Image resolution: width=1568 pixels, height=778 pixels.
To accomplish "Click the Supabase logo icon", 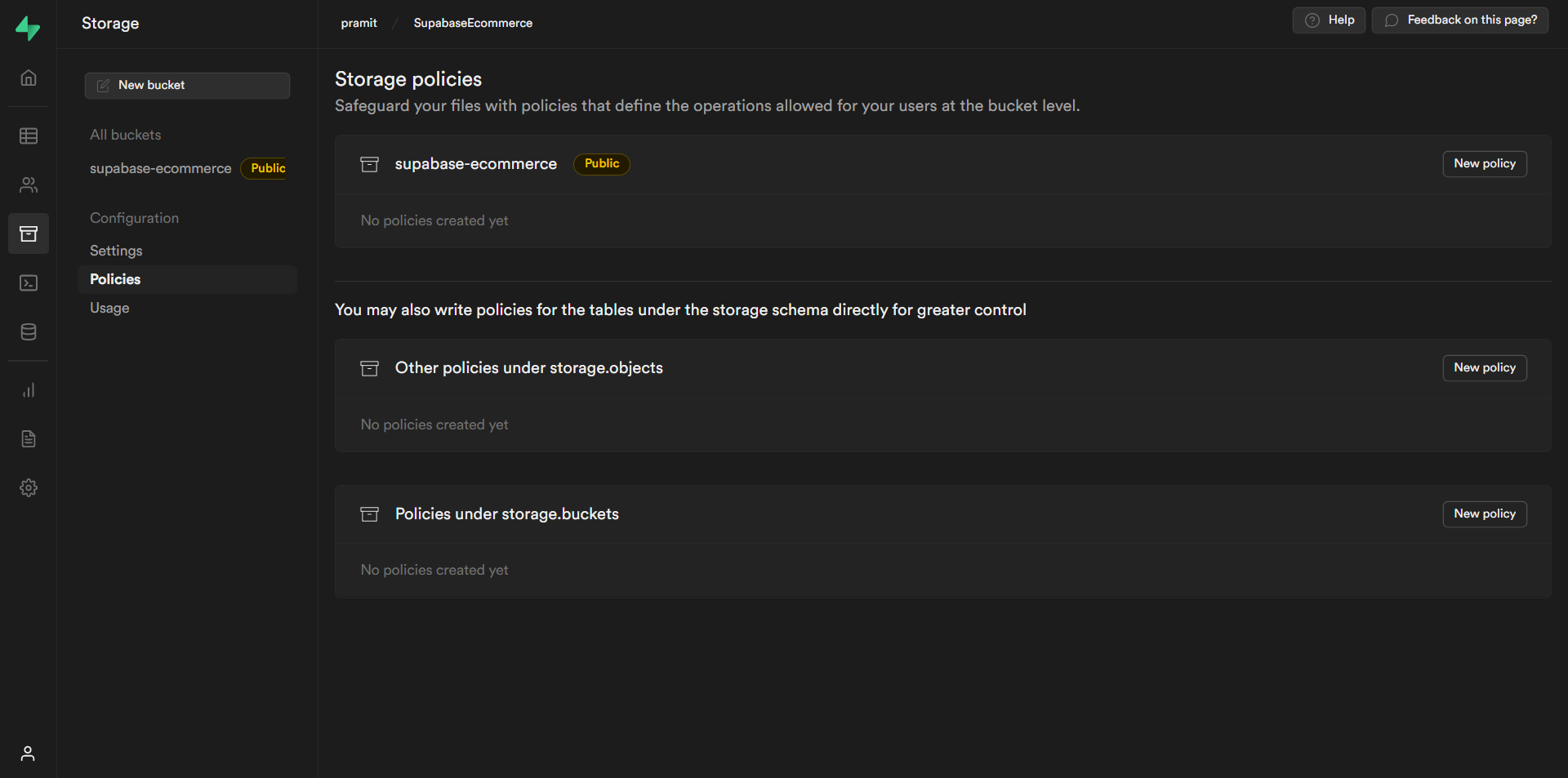I will [x=28, y=29].
